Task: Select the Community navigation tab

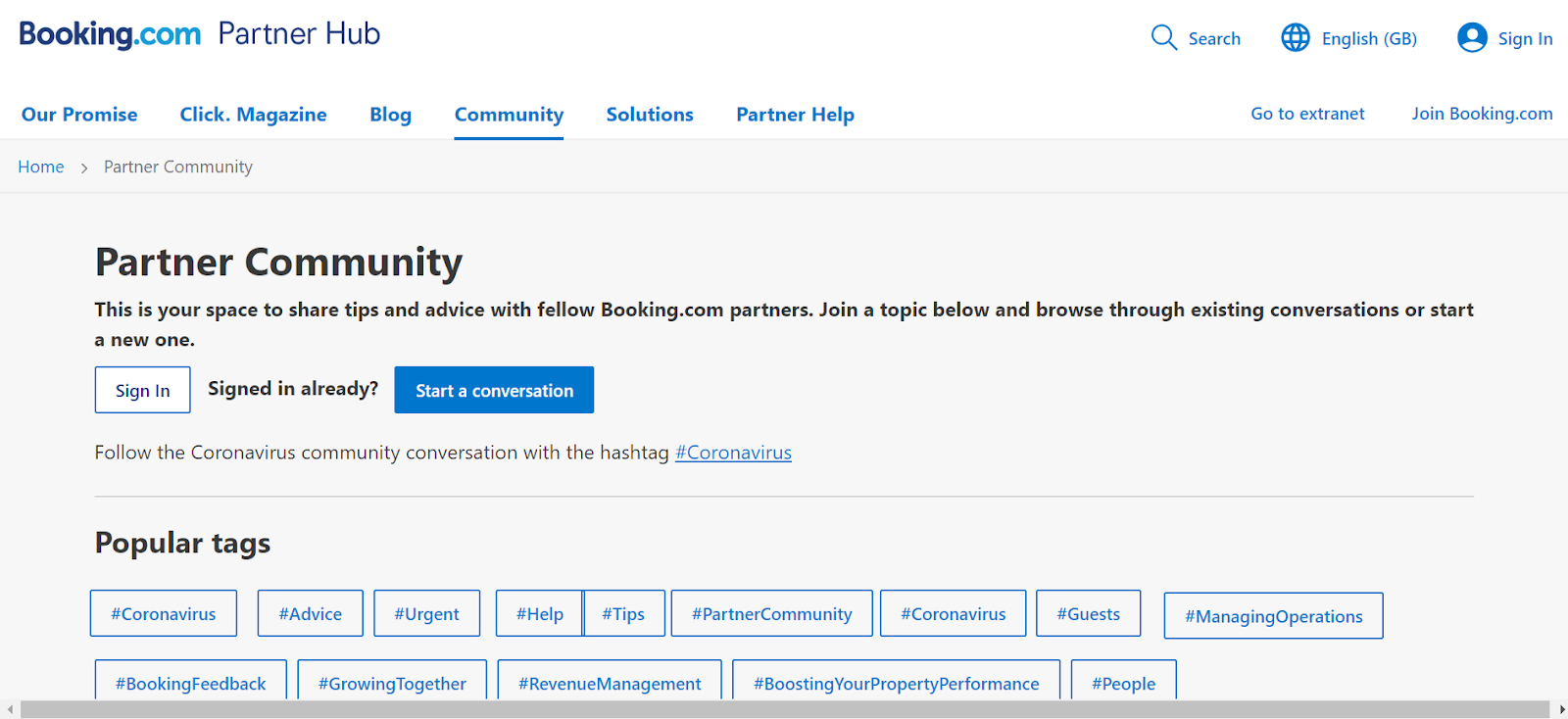Action: click(509, 115)
